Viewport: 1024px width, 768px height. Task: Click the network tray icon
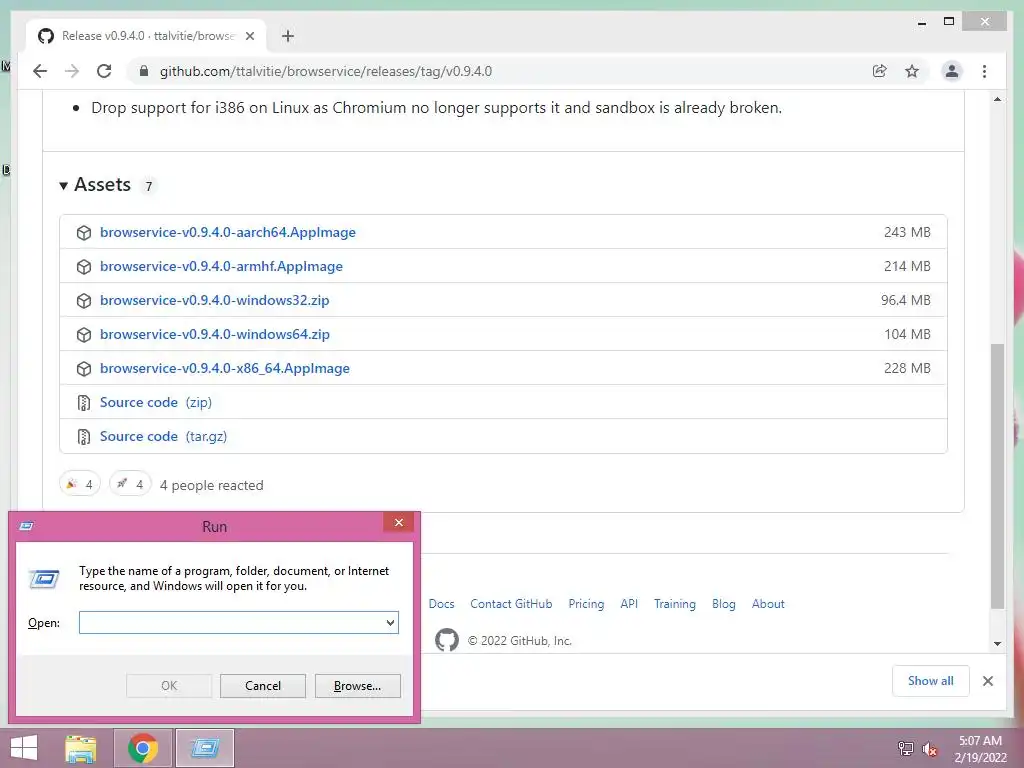pos(906,748)
